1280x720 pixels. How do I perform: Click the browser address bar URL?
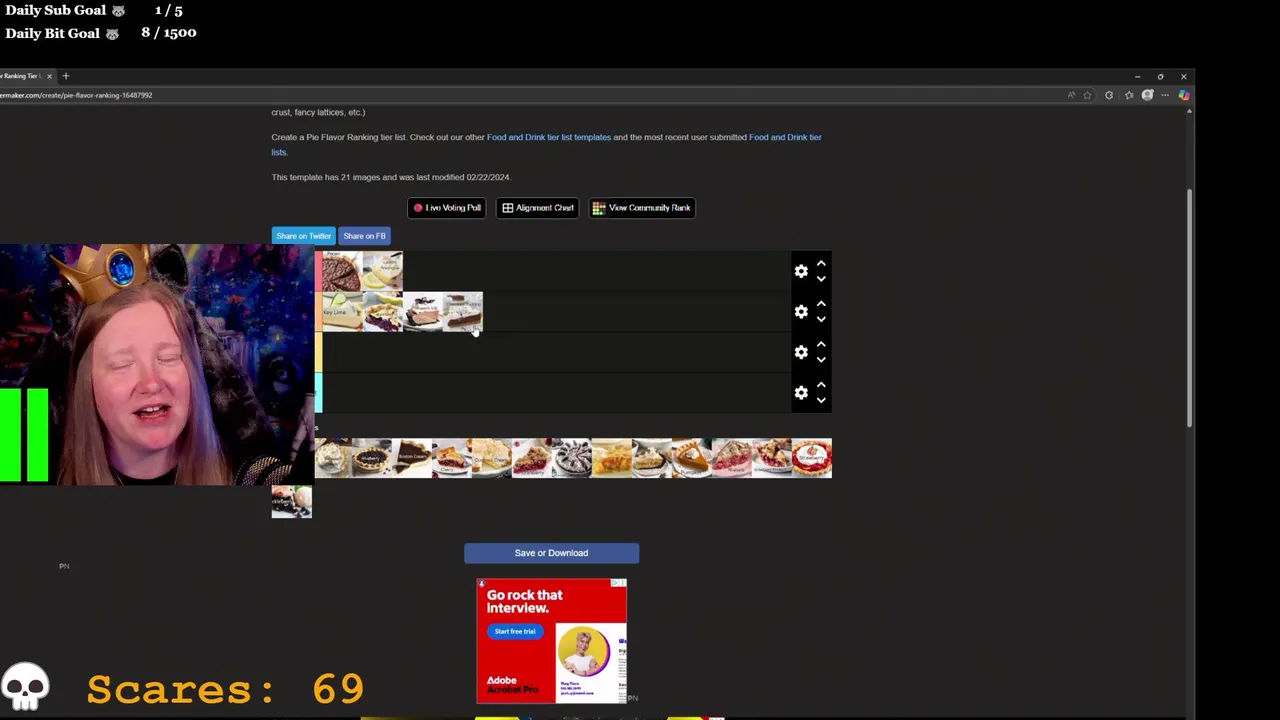point(76,95)
